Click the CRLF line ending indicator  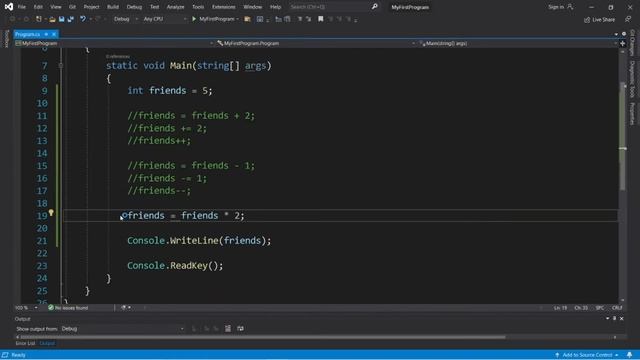pos(617,308)
